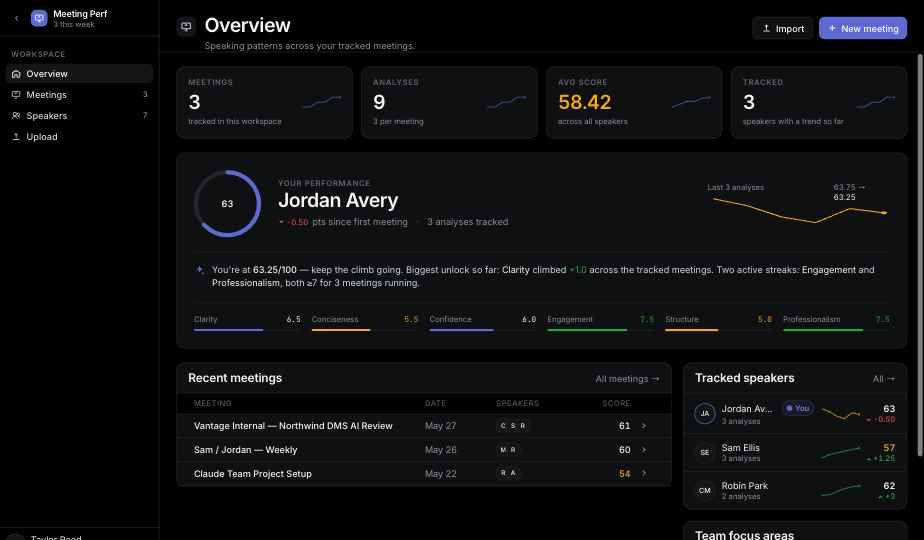Click the CM avatar for Robin Park
This screenshot has width=924, height=540.
705,490
